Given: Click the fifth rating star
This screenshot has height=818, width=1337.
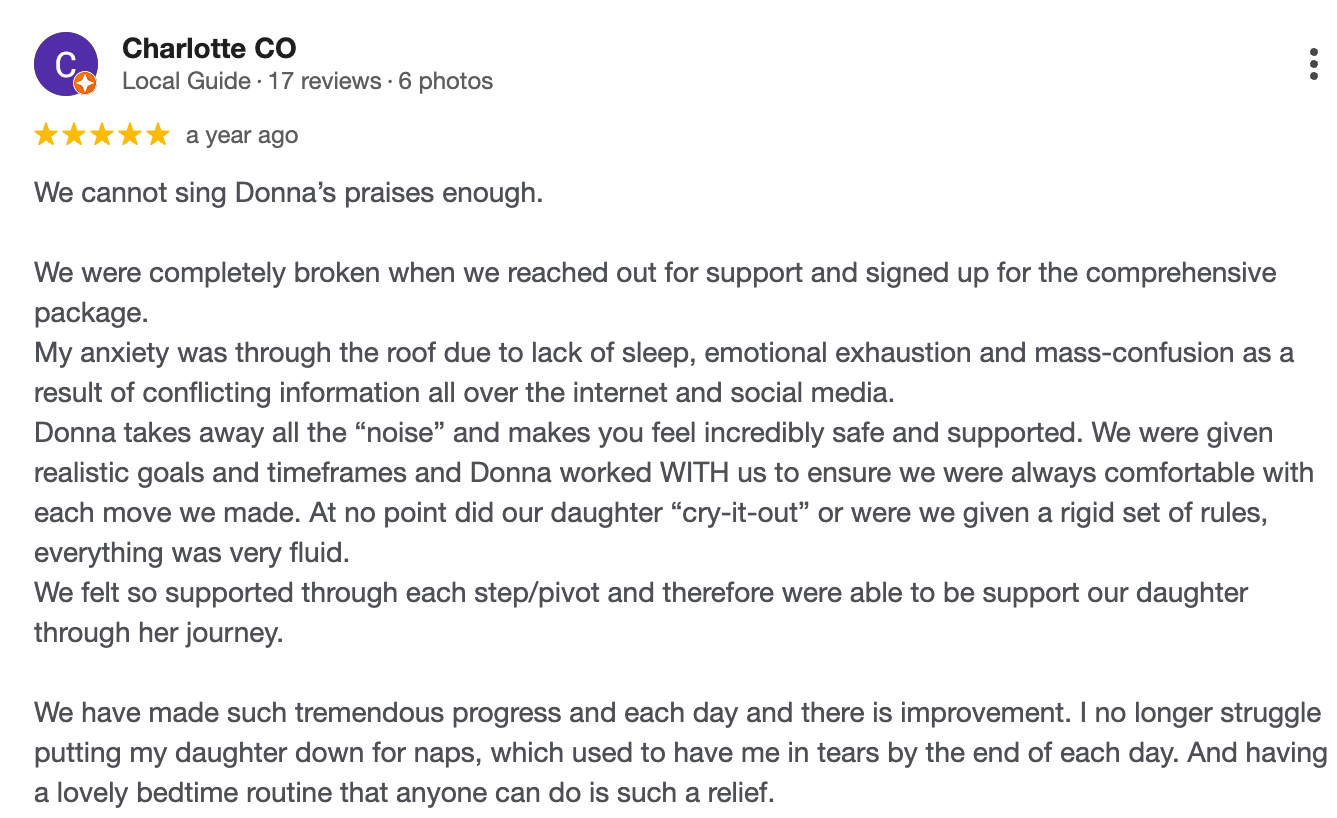Looking at the screenshot, I should (x=158, y=135).
